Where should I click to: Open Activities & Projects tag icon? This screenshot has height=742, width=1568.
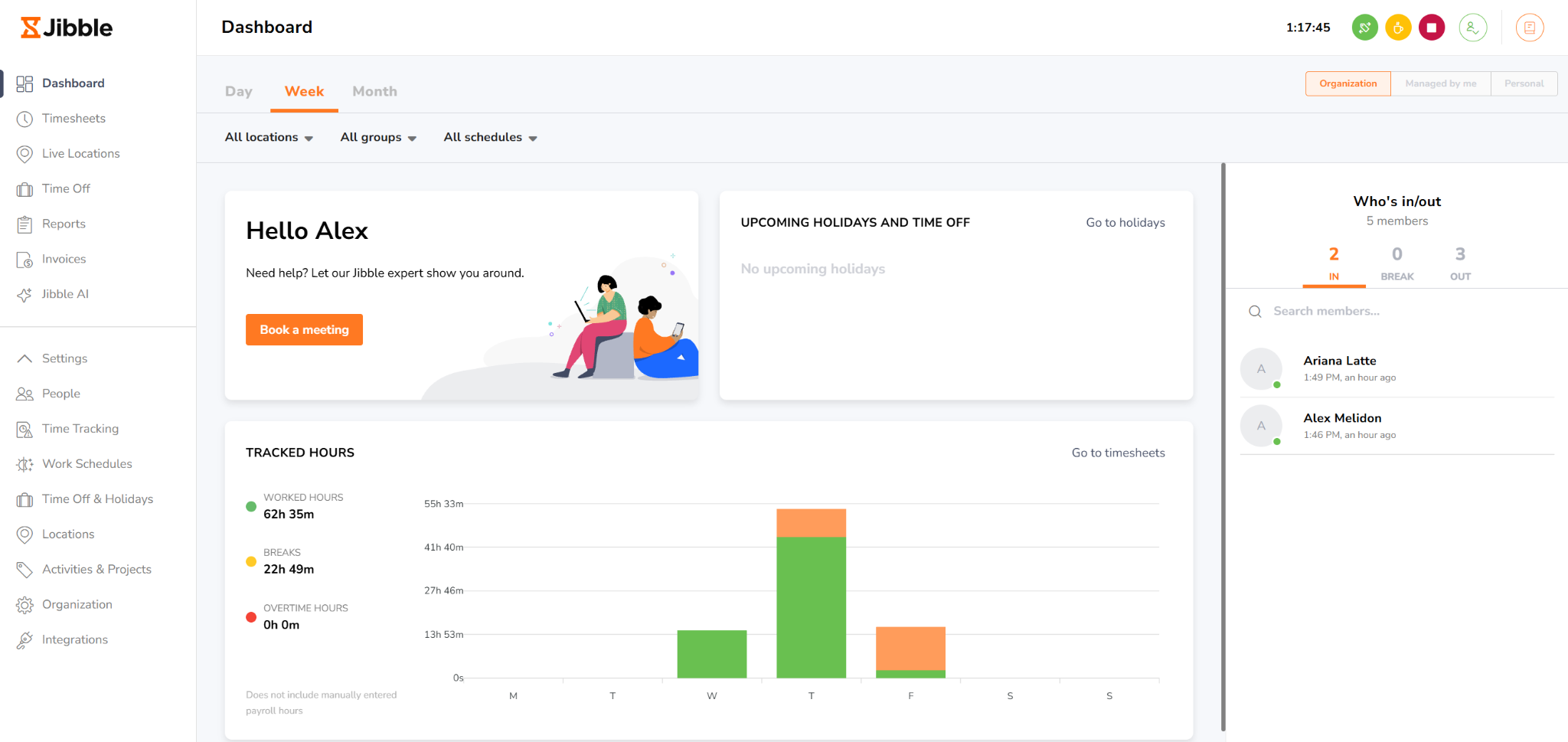point(24,570)
